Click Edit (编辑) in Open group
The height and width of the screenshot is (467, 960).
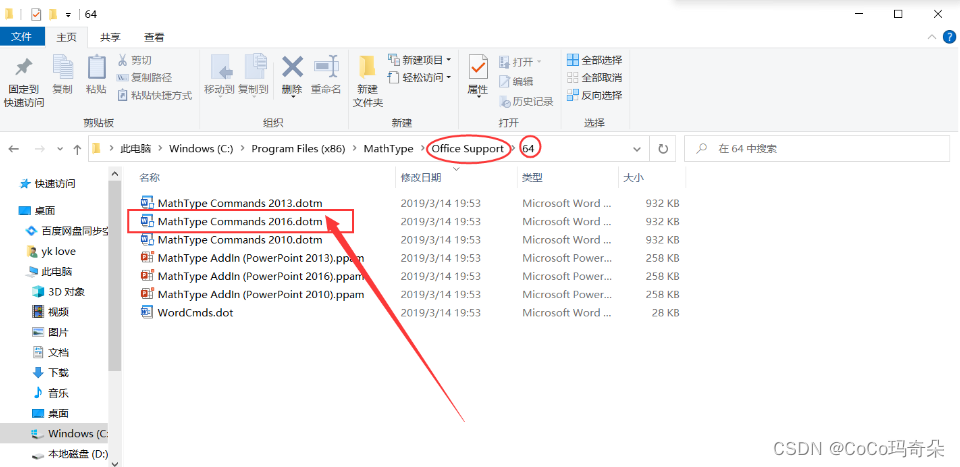(516, 81)
